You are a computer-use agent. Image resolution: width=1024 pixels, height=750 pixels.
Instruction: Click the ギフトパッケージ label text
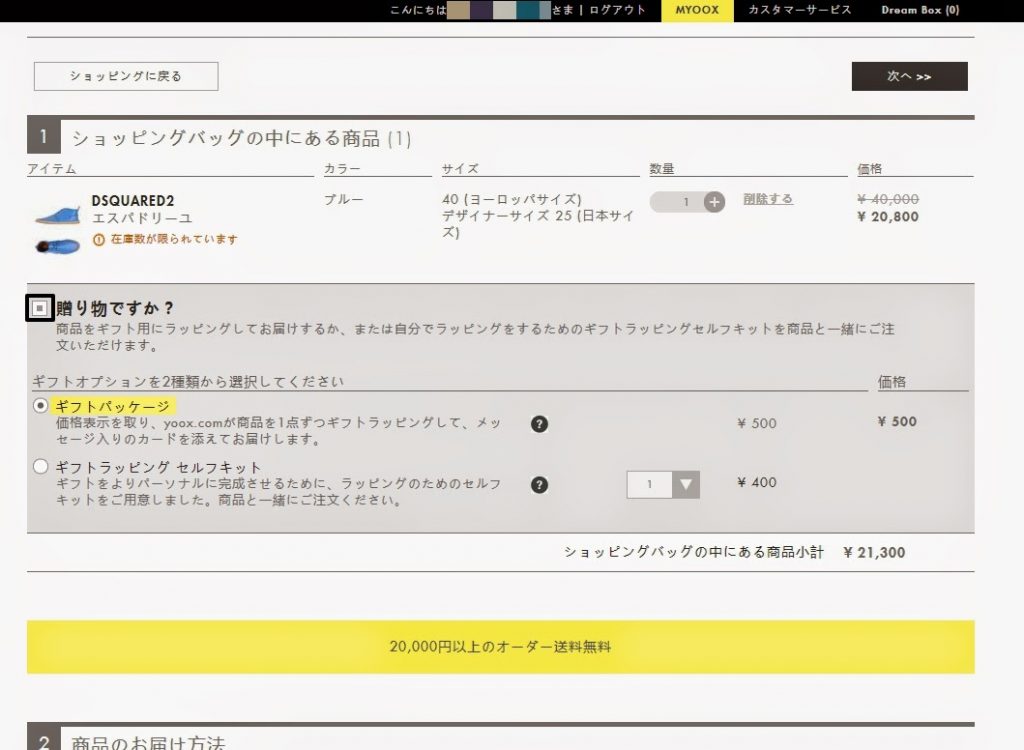click(112, 406)
